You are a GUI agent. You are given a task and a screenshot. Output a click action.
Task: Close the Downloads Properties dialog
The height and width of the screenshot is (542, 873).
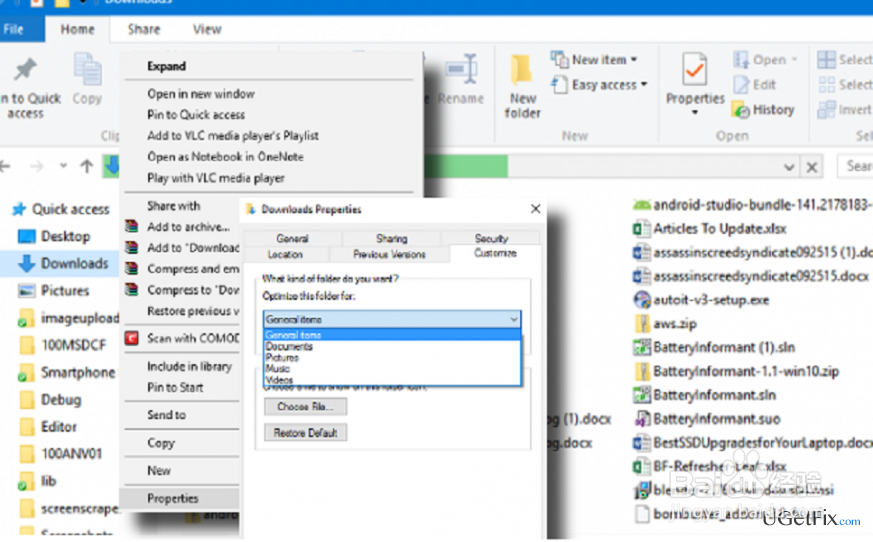tap(535, 209)
